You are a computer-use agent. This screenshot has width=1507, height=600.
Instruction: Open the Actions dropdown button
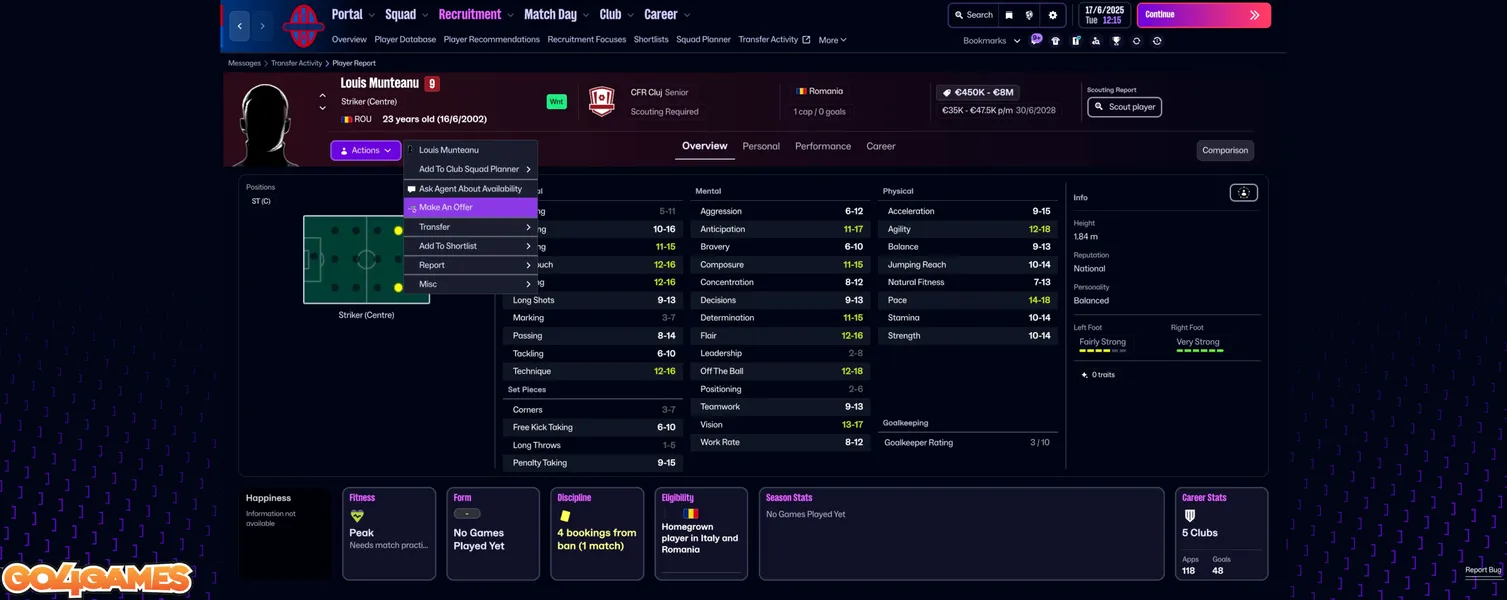tap(365, 150)
